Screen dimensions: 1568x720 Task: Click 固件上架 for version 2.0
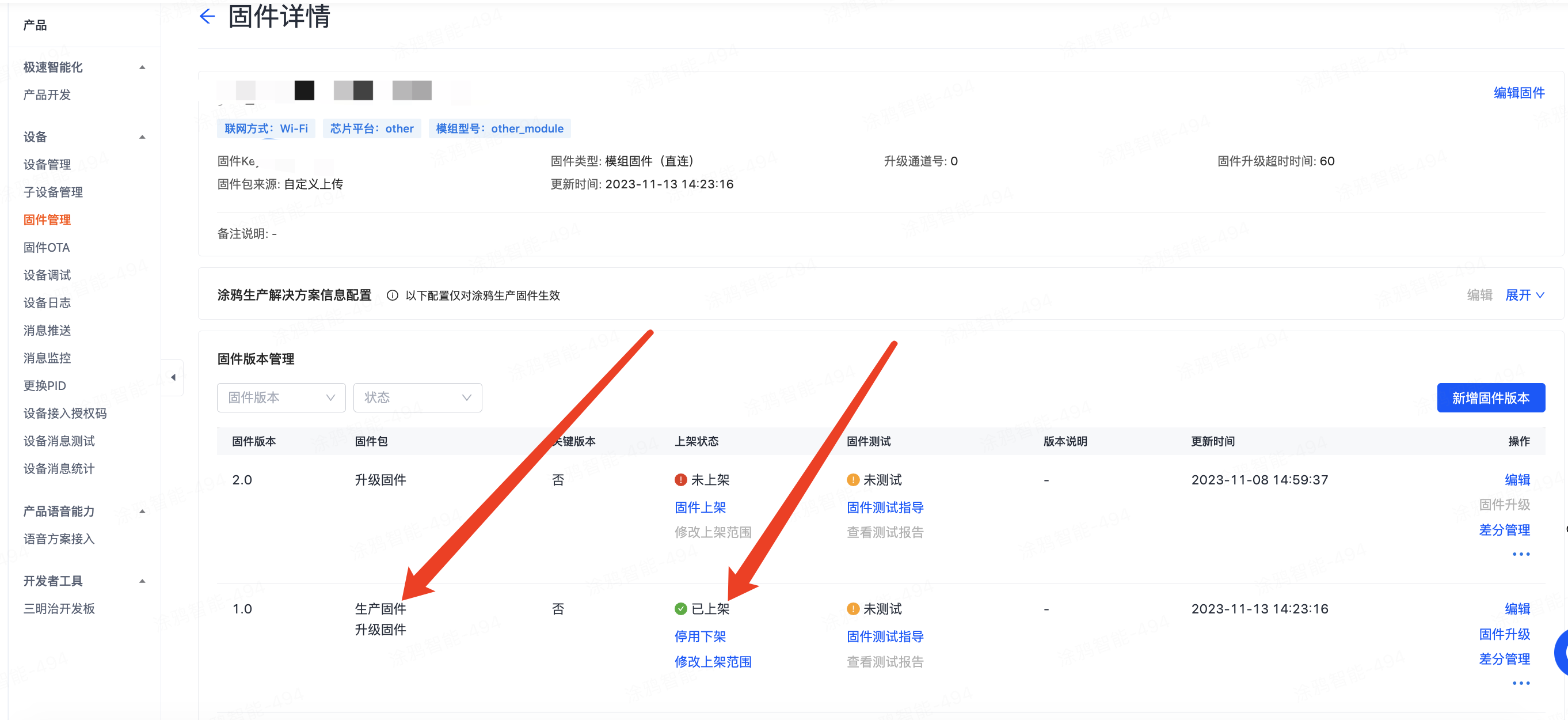pos(700,507)
